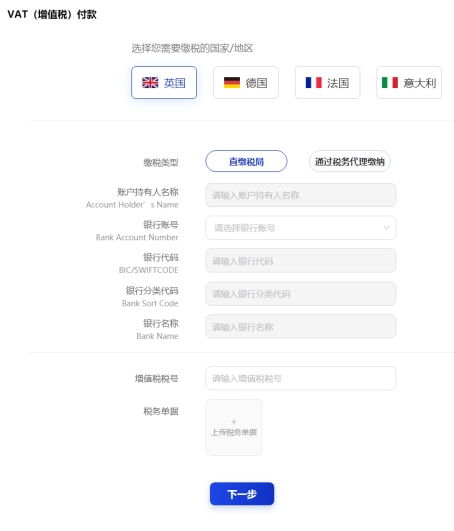Choose 直缴税局 tax payment type
This screenshot has height=531, width=454.
(246, 161)
